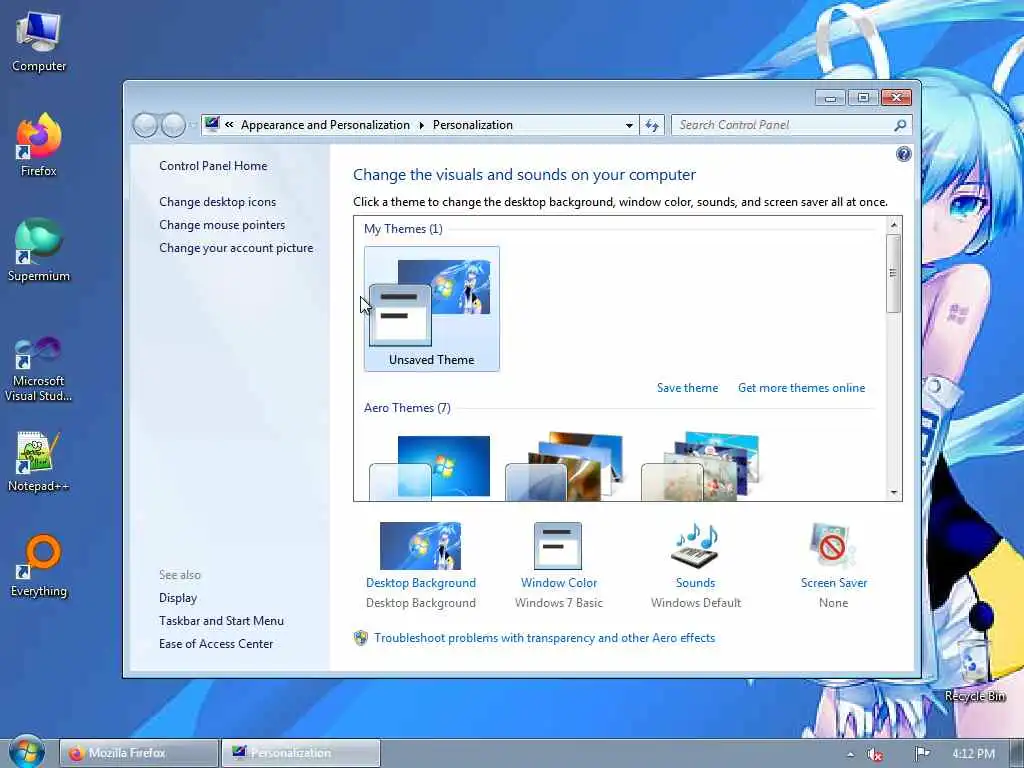Image resolution: width=1024 pixels, height=768 pixels.
Task: Open Control Panel Home link
Action: coord(213,166)
